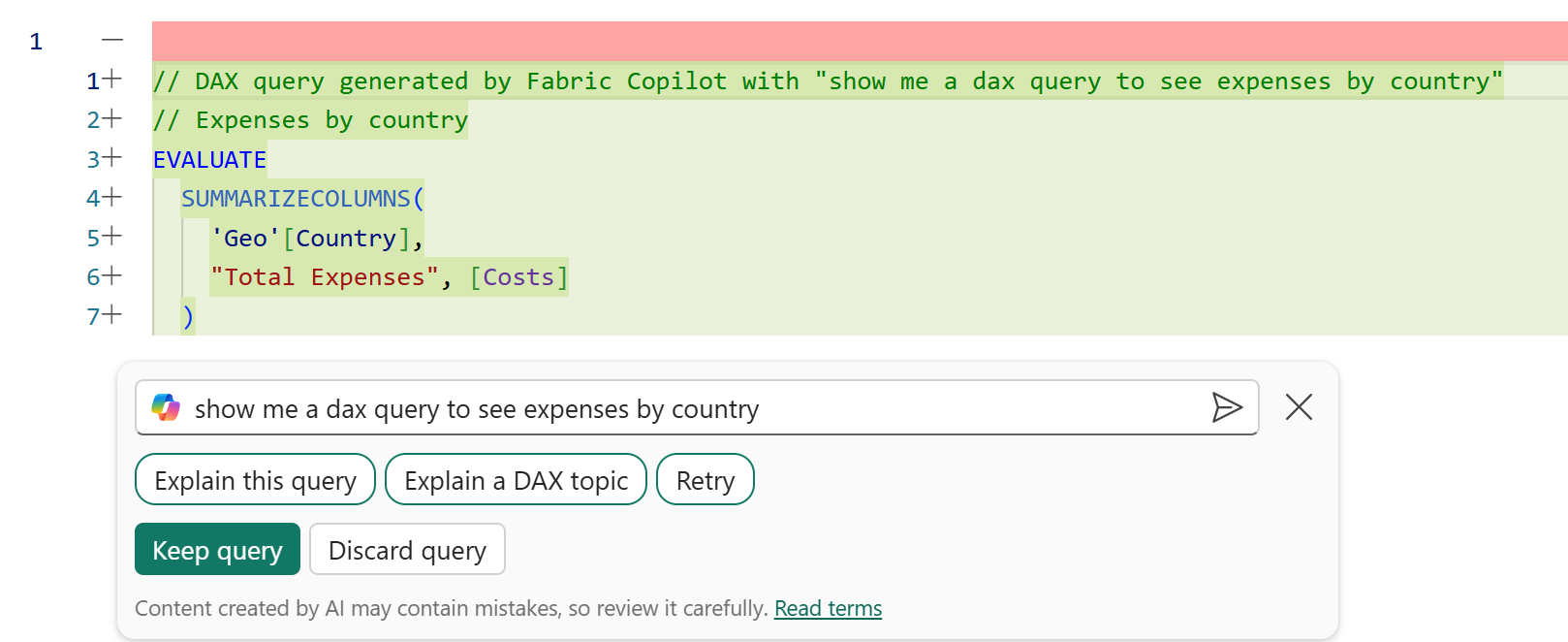Click the plus marker beside SUMMARIZECOLUMNS line
The width and height of the screenshot is (1568, 642).
(x=112, y=198)
